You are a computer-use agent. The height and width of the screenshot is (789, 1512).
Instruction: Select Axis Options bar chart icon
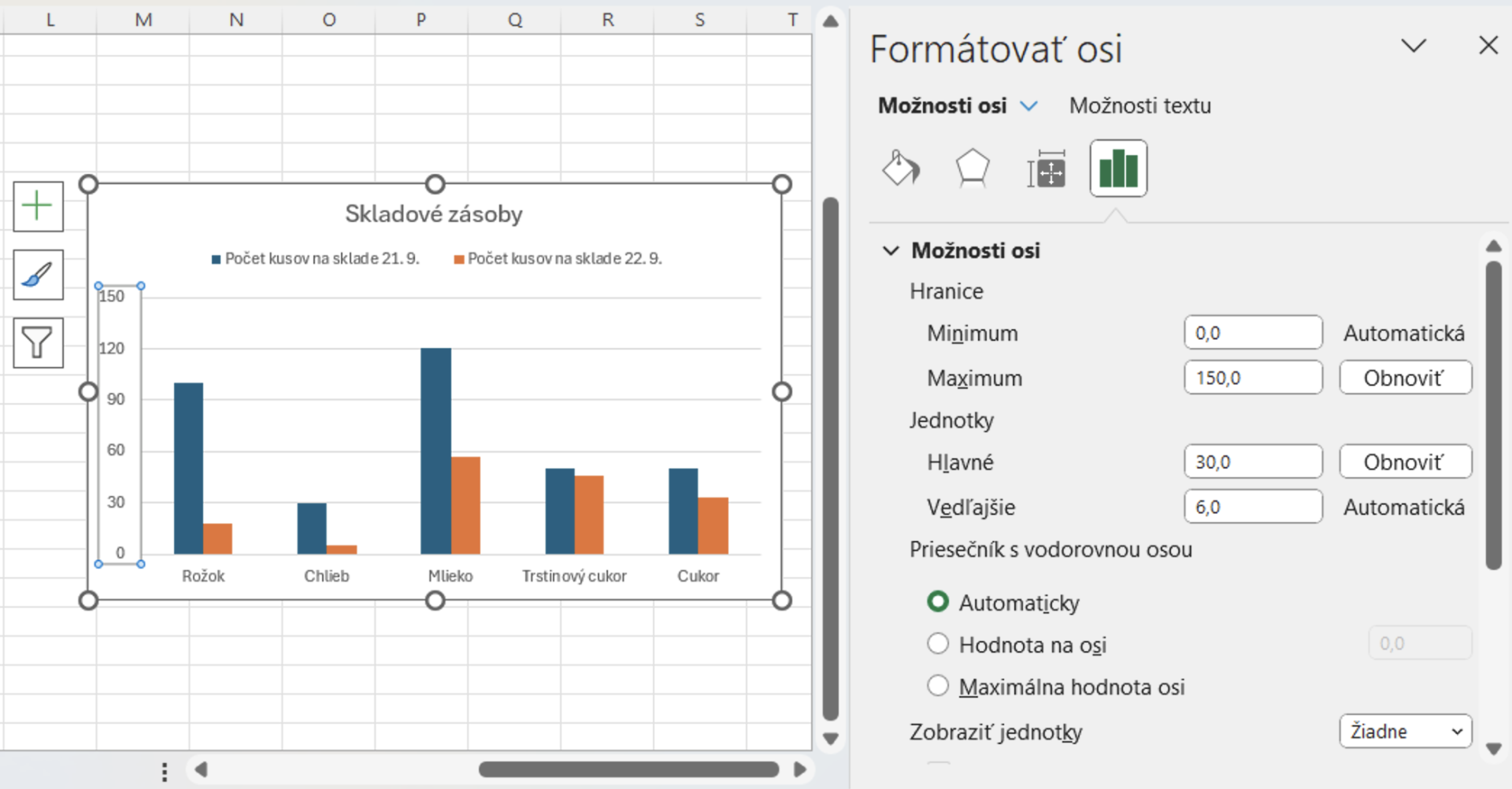pyautogui.click(x=1118, y=168)
